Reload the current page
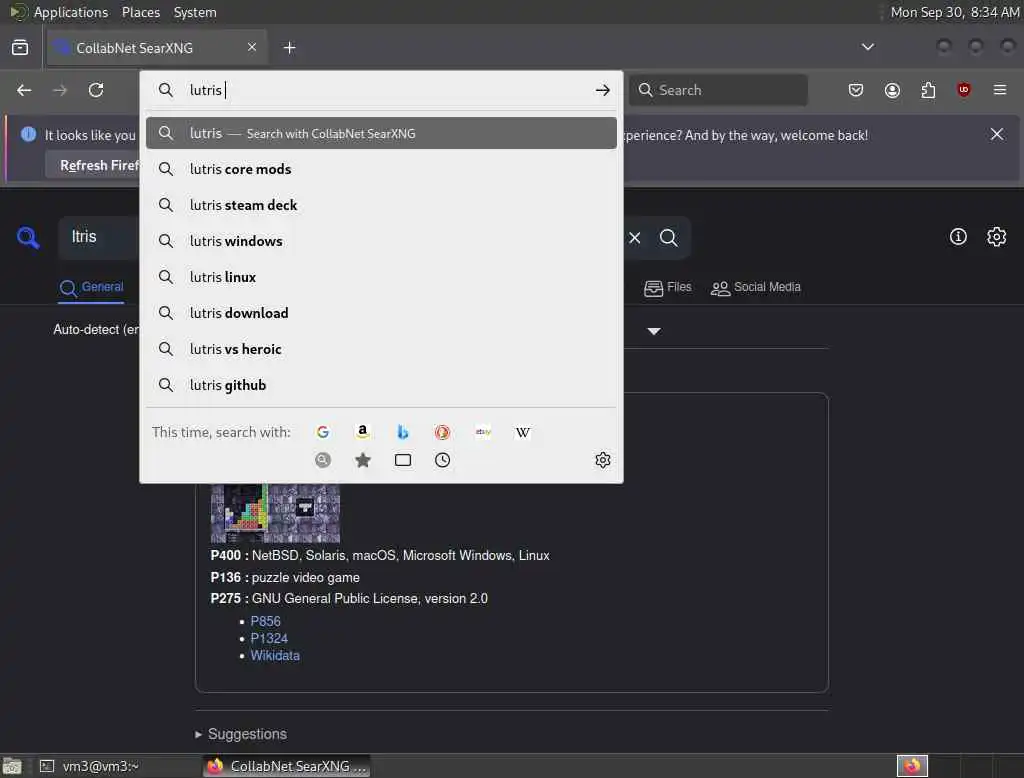The height and width of the screenshot is (778, 1024). click(96, 90)
